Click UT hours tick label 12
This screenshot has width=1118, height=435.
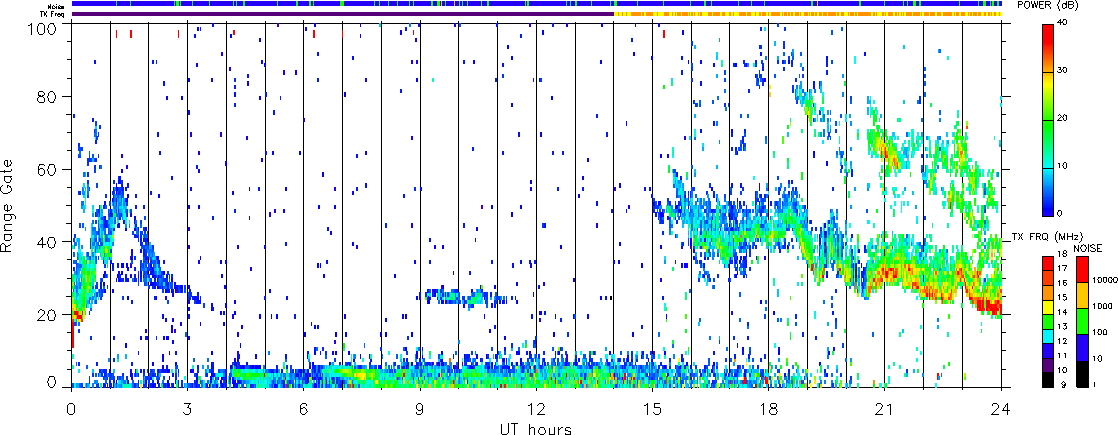point(536,409)
